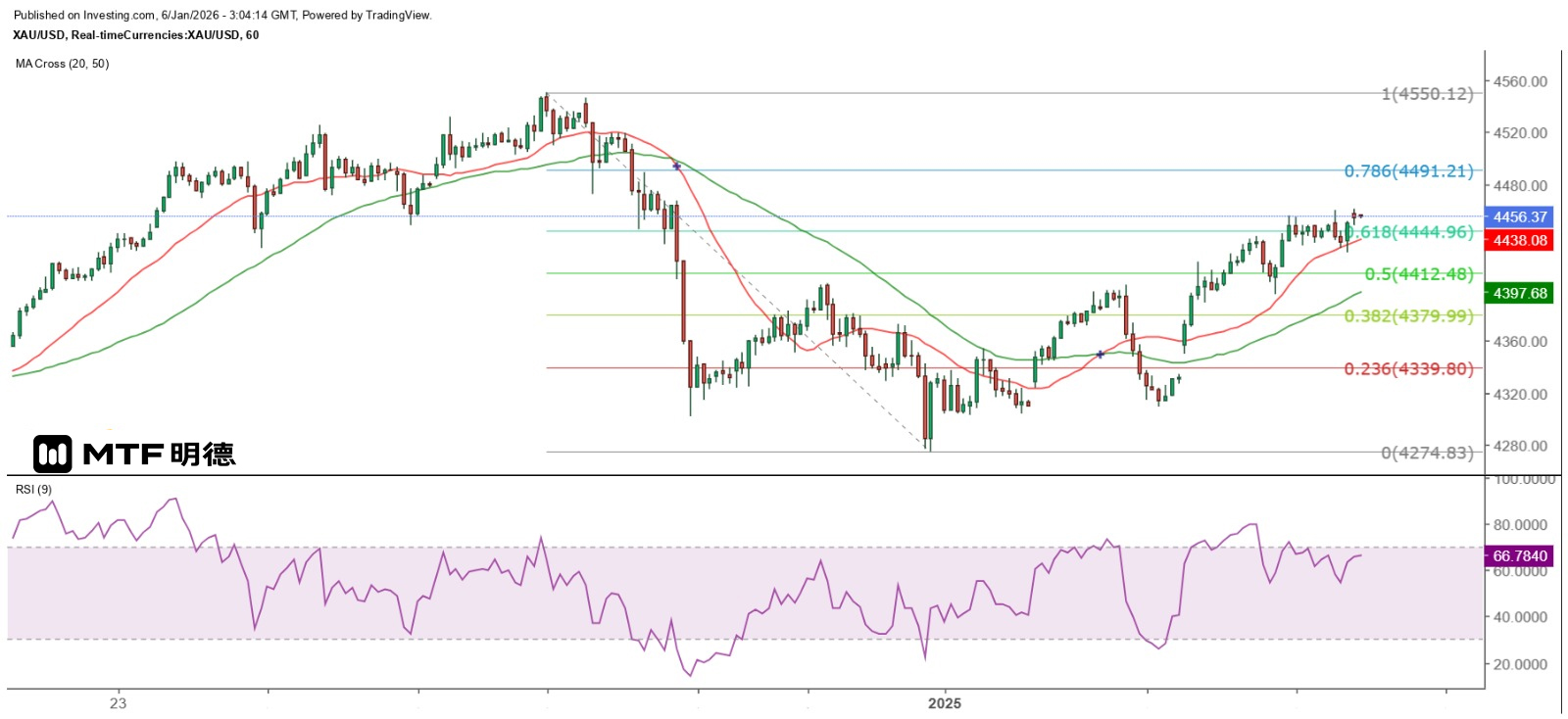Click the 0(4274.83) Fibonacci bottom label
This screenshot has width=1568, height=719.
coord(1427,453)
